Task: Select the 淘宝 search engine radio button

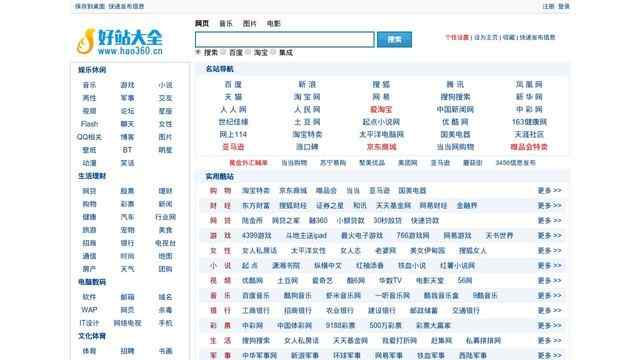Action: [x=248, y=52]
